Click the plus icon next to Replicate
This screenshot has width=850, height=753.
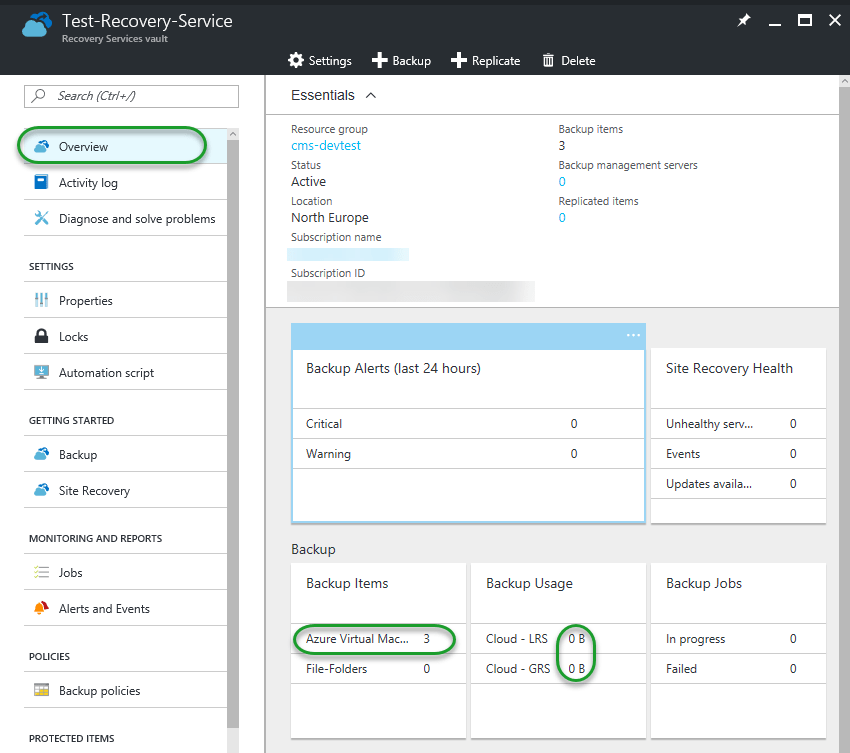pos(459,60)
